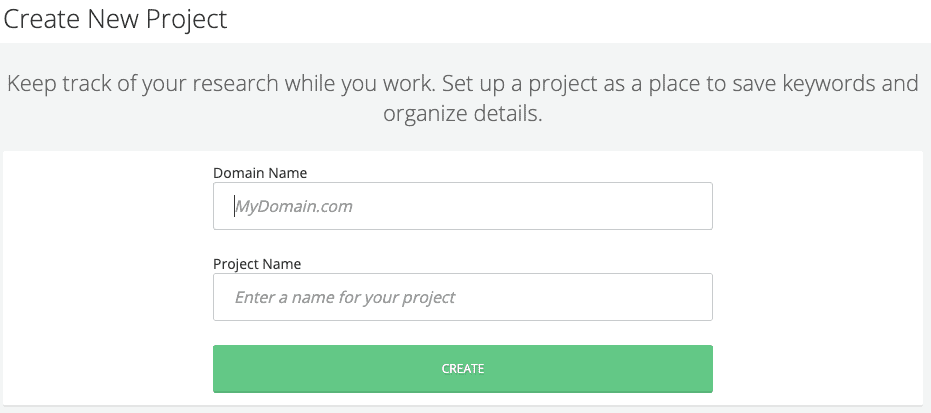Click the word "Project" in the heading
The width and height of the screenshot is (931, 413).
[x=187, y=19]
